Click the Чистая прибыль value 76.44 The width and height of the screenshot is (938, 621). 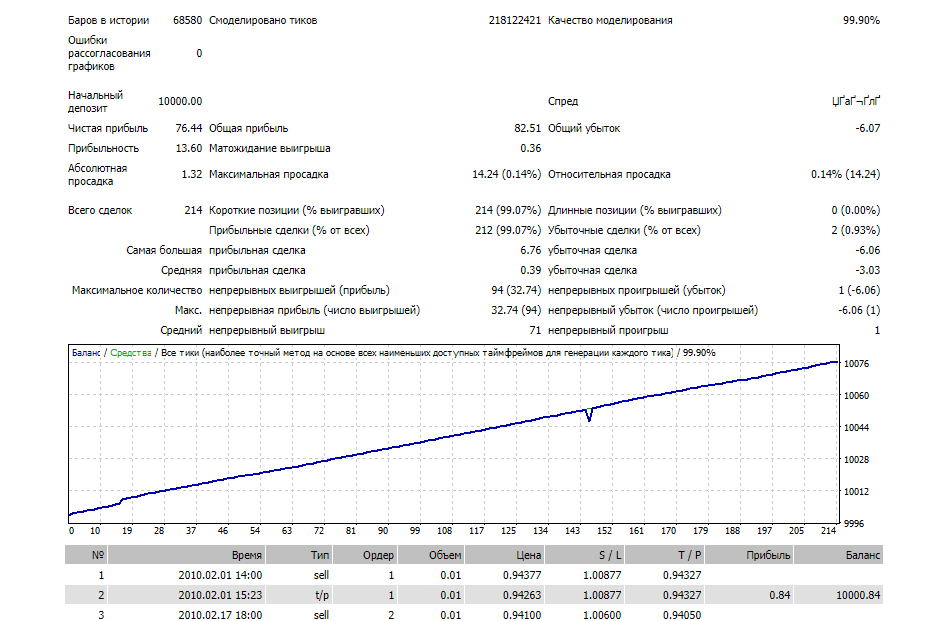click(x=188, y=128)
